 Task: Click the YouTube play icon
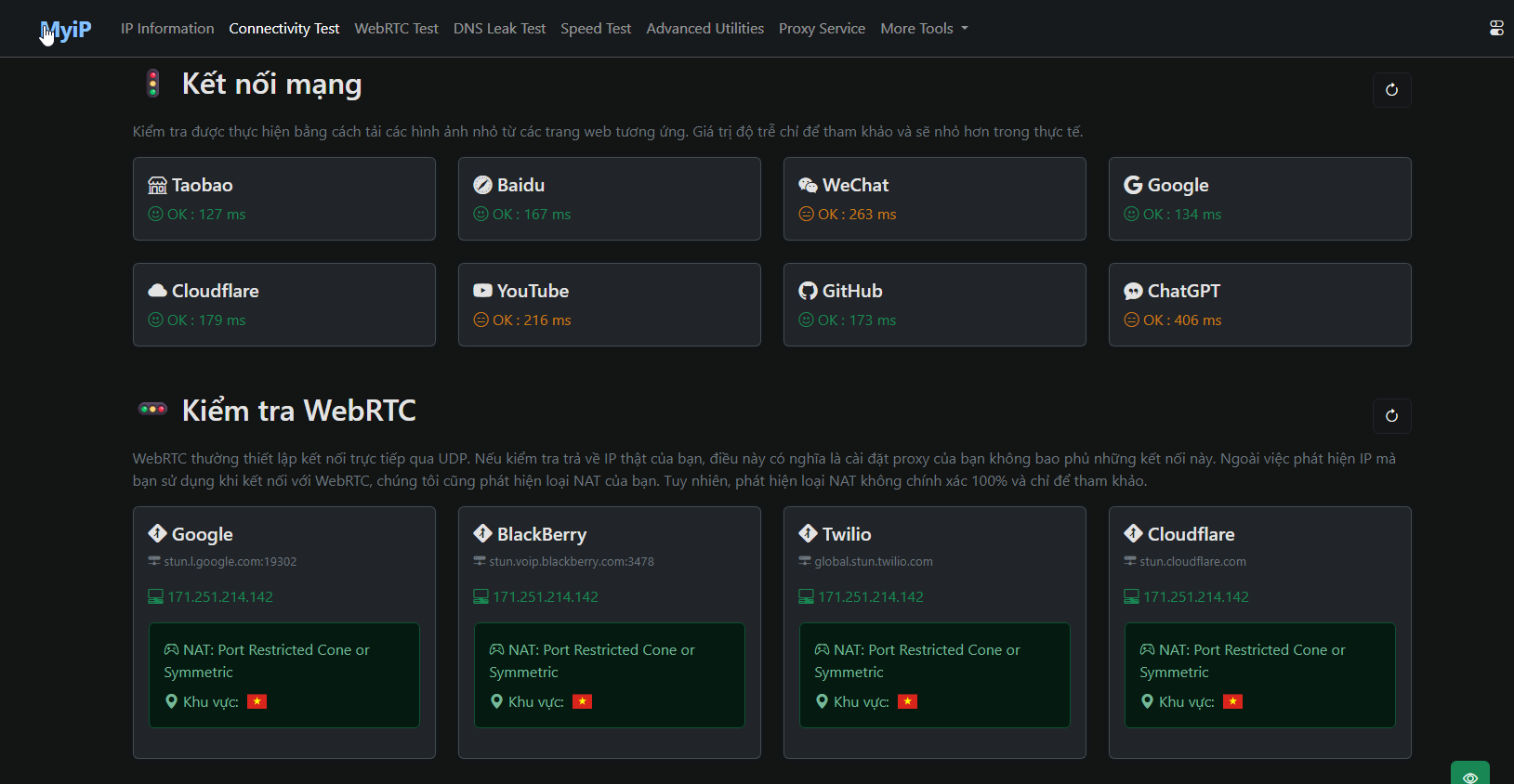482,291
